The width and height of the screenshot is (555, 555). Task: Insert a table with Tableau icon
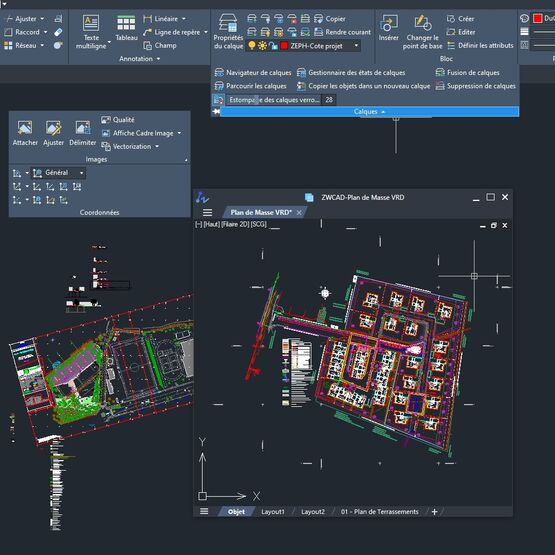pyautogui.click(x=126, y=28)
